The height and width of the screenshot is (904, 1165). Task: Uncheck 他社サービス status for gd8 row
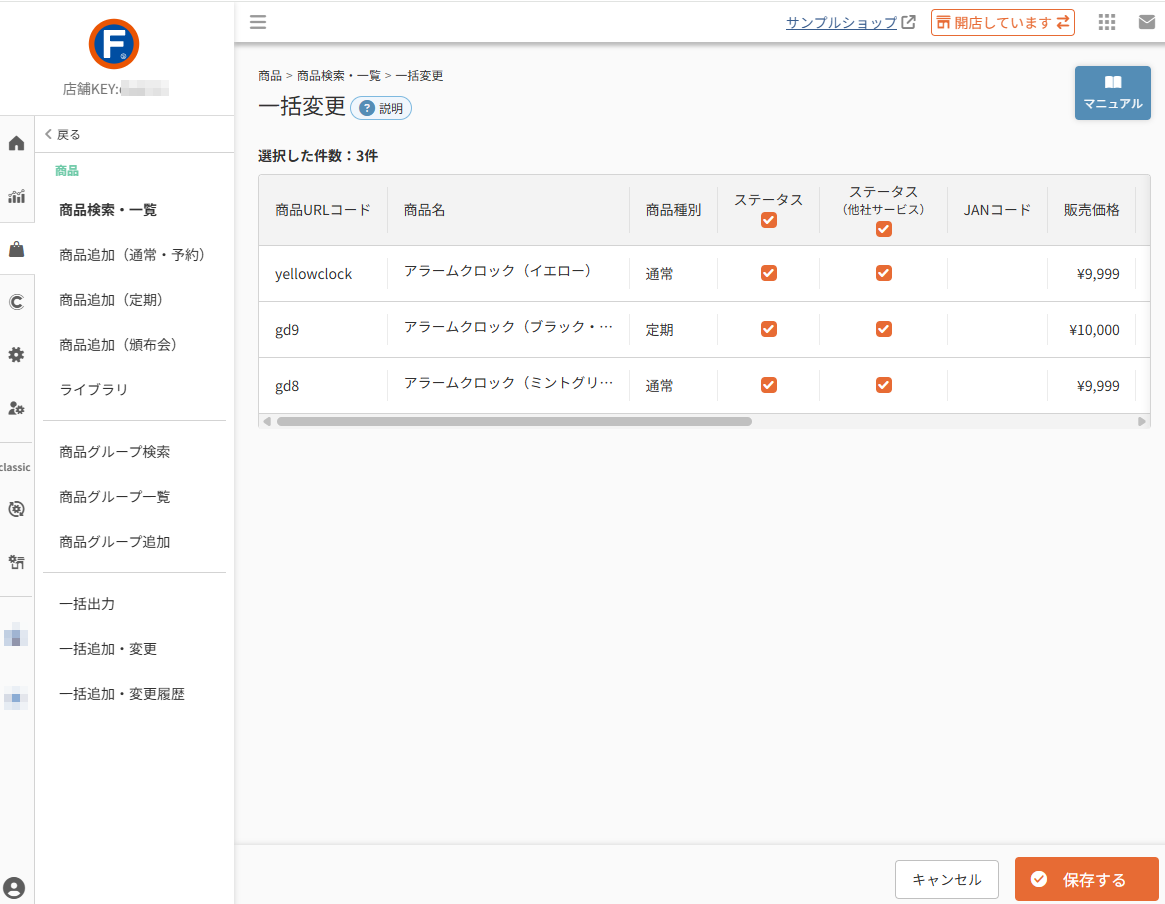pyautogui.click(x=883, y=385)
